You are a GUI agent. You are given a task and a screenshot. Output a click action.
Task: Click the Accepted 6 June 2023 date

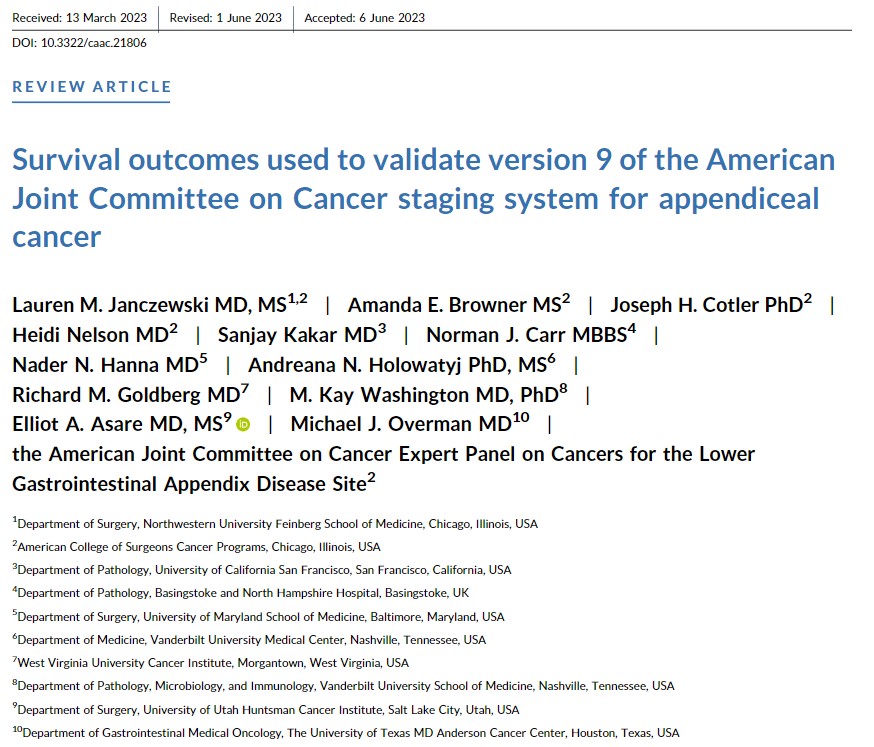click(x=364, y=17)
